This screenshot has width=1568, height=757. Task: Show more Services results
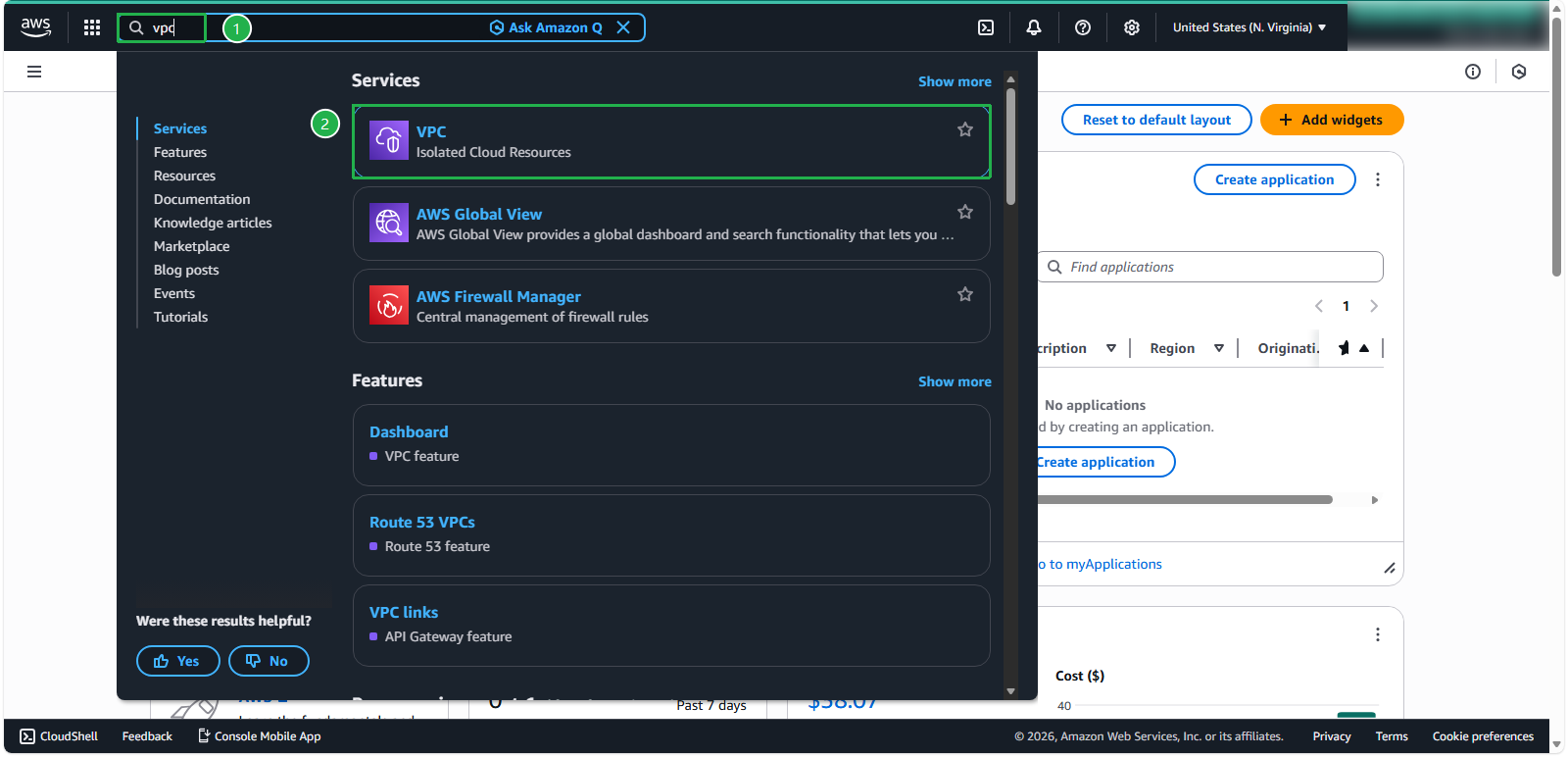pyautogui.click(x=955, y=81)
